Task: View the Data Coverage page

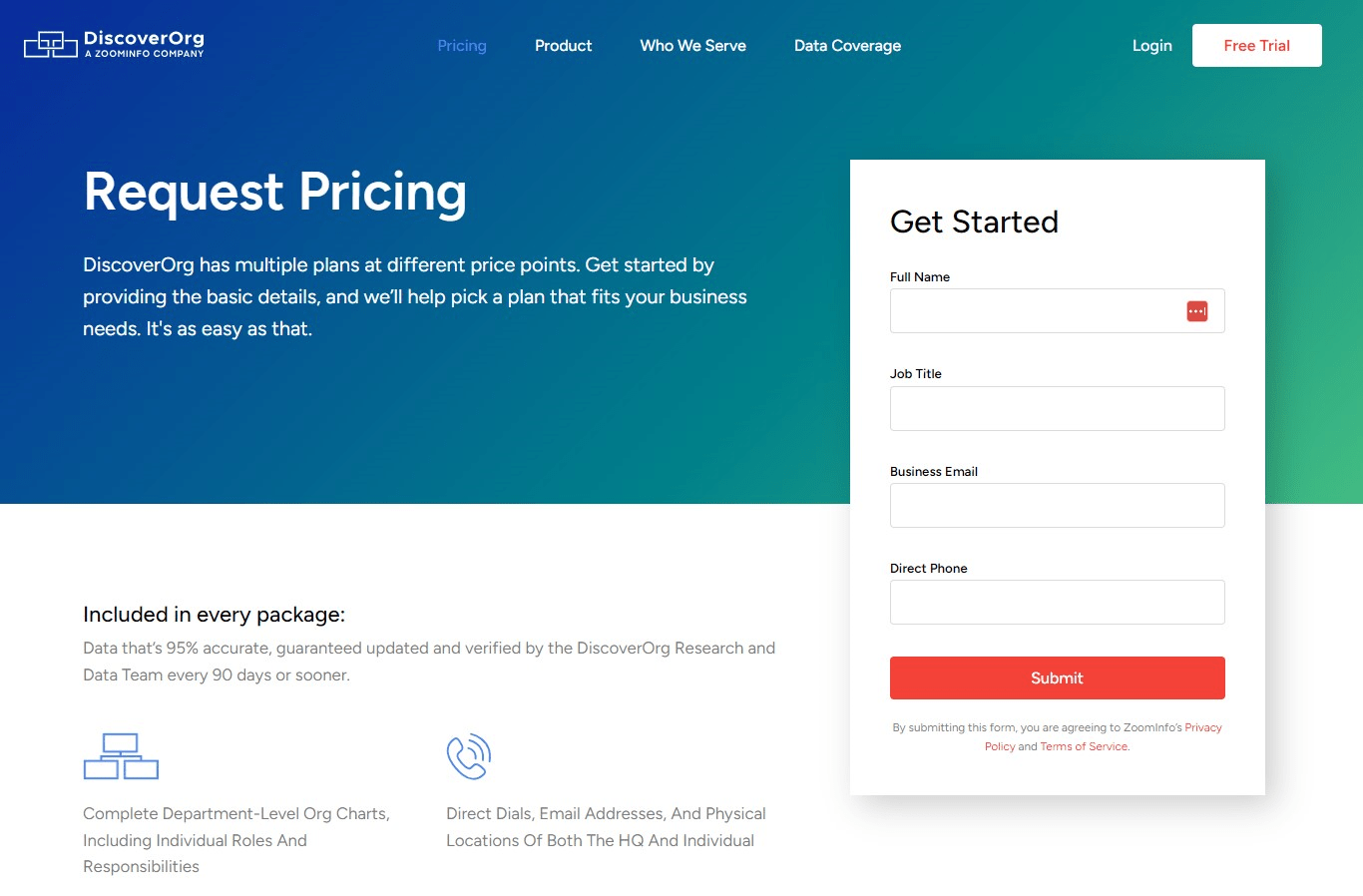Action: 846,45
